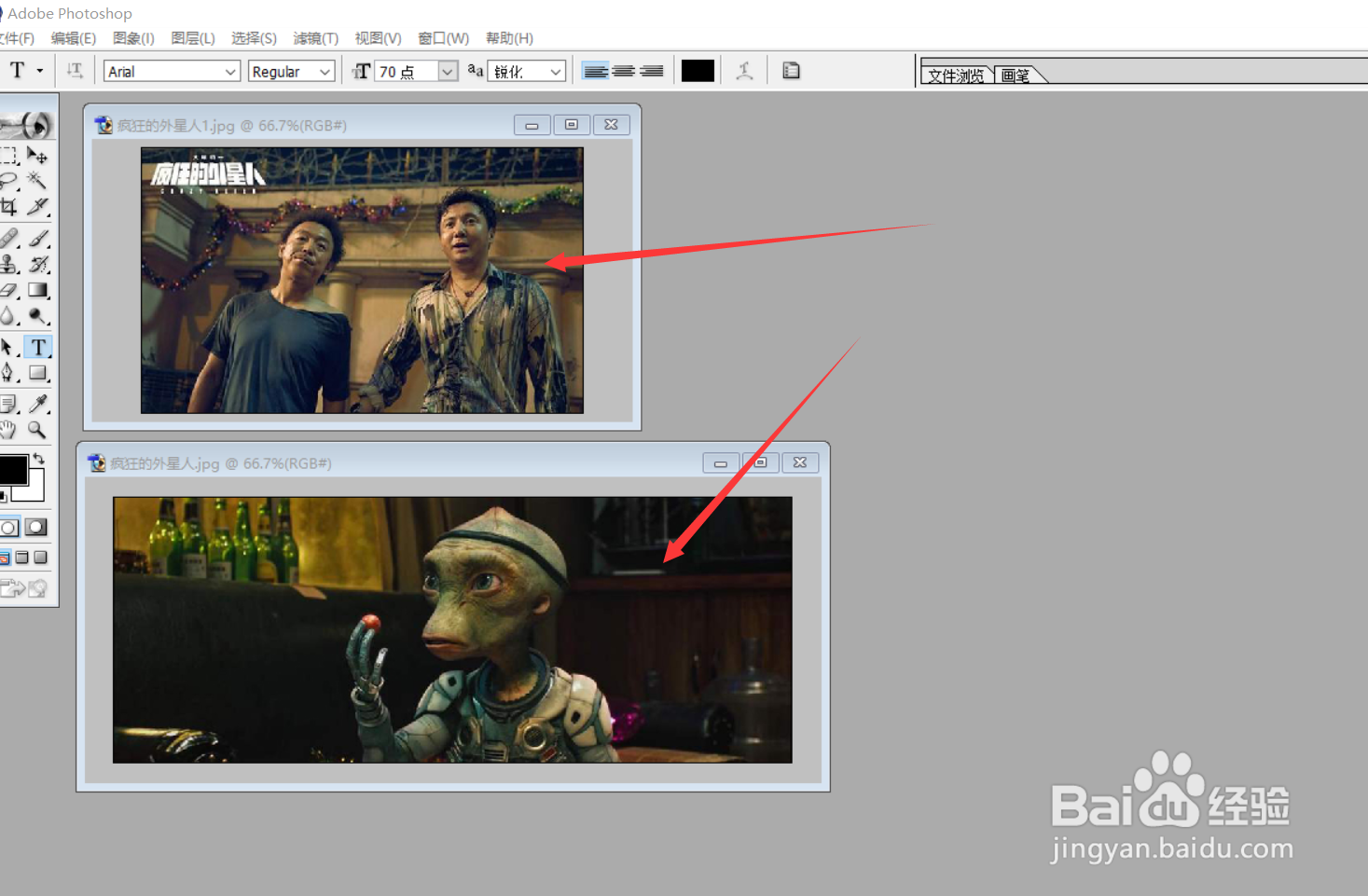This screenshot has height=896, width=1368.
Task: Switch to the 文件浏览 tab
Action: (956, 76)
